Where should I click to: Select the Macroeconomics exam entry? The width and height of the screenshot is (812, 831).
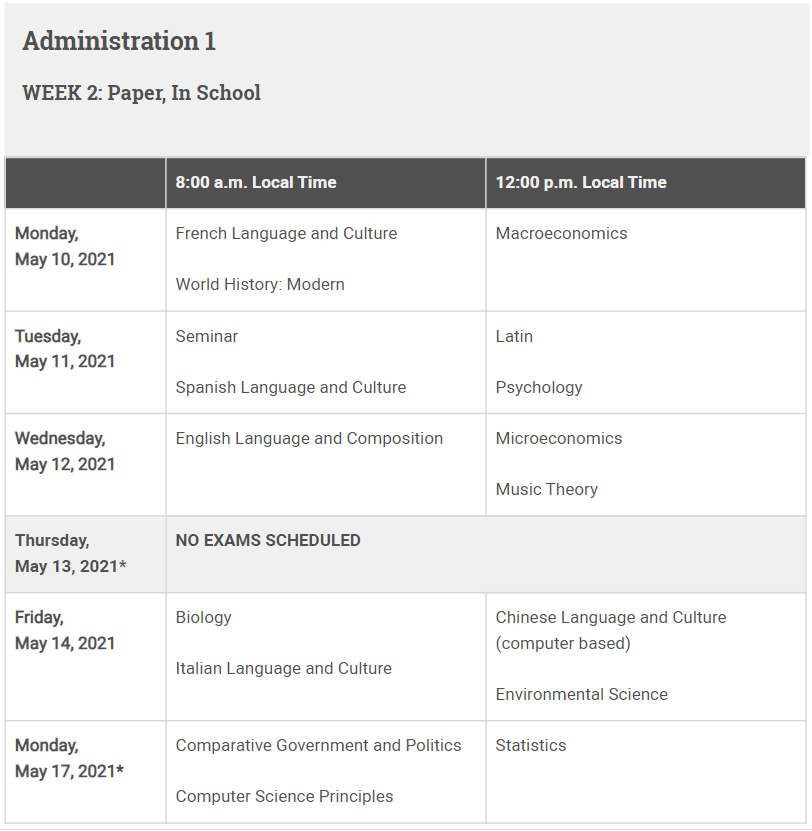tap(561, 233)
